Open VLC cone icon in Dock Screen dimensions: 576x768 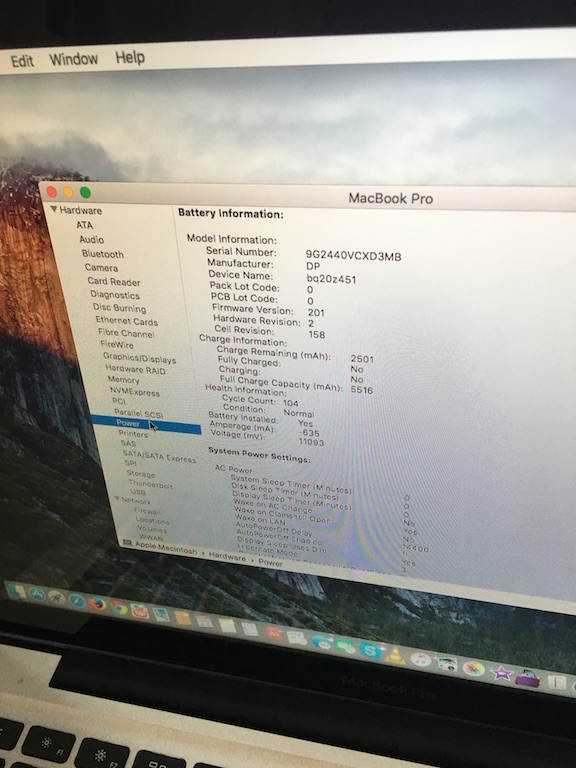396,655
